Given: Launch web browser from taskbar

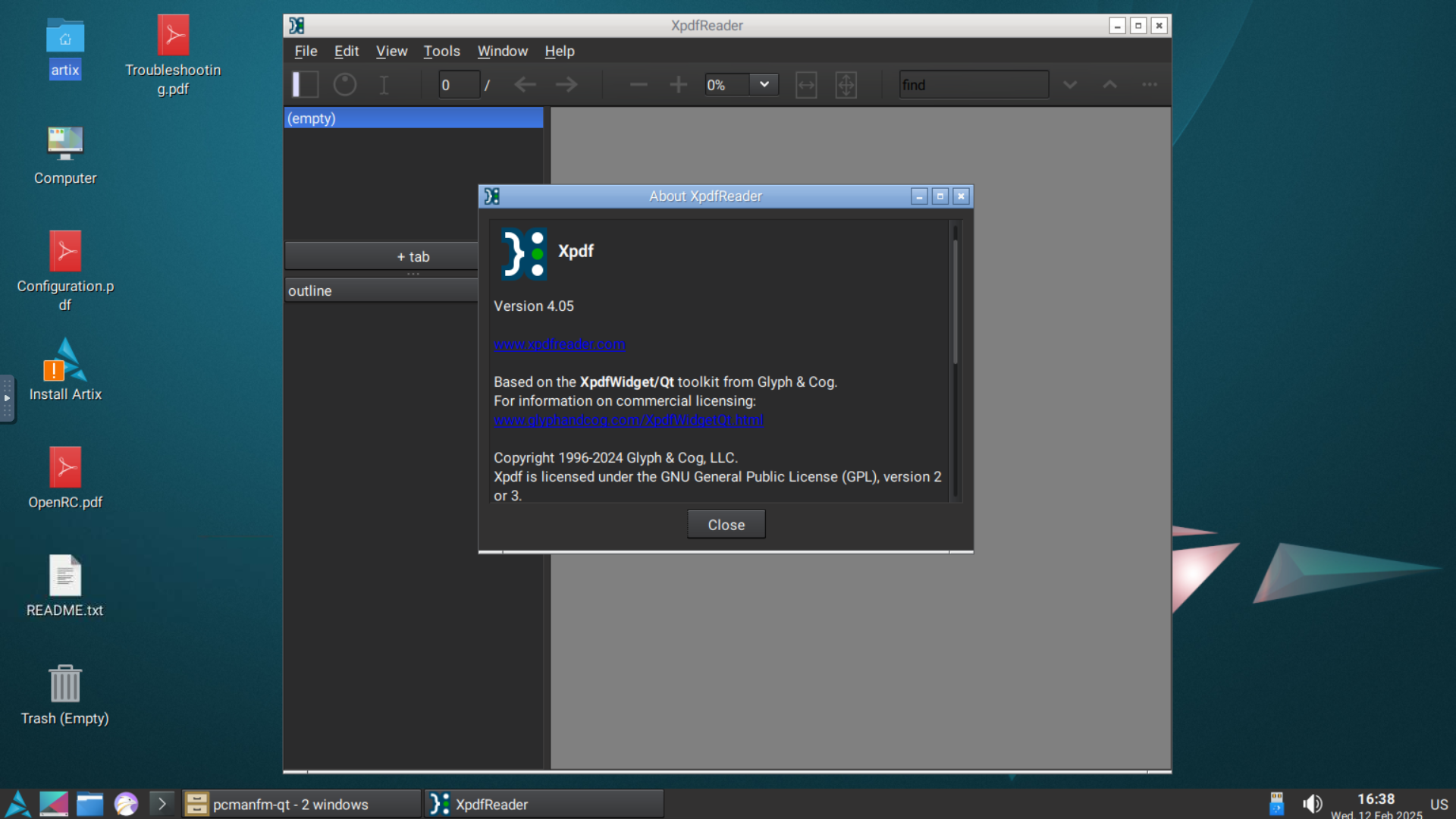Looking at the screenshot, I should pos(126,804).
